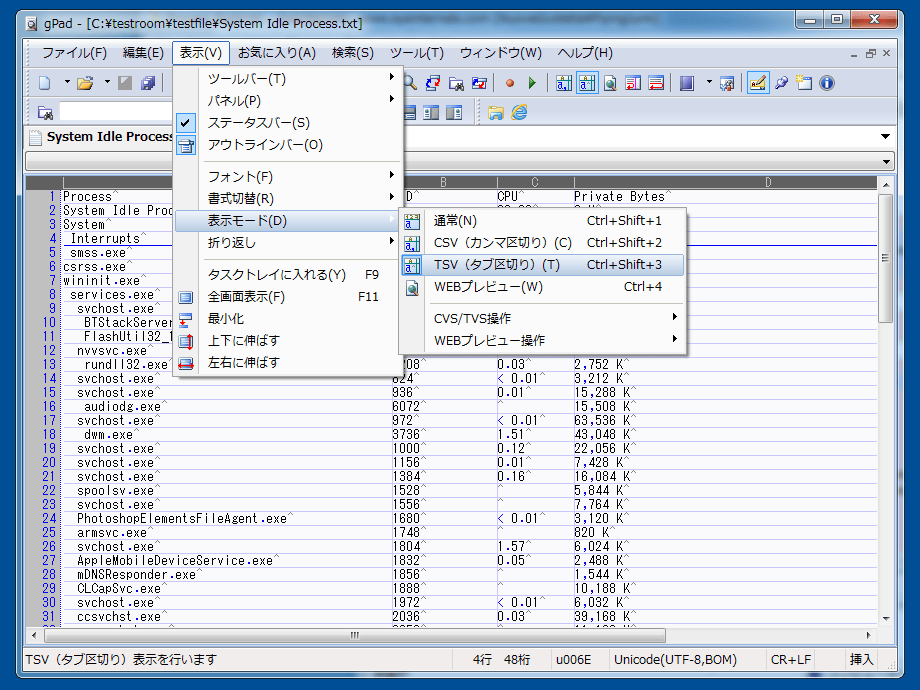Screen dimensions: 920x690
Task: Open the dropdown arrow beside the blue square icon
Action: click(709, 82)
